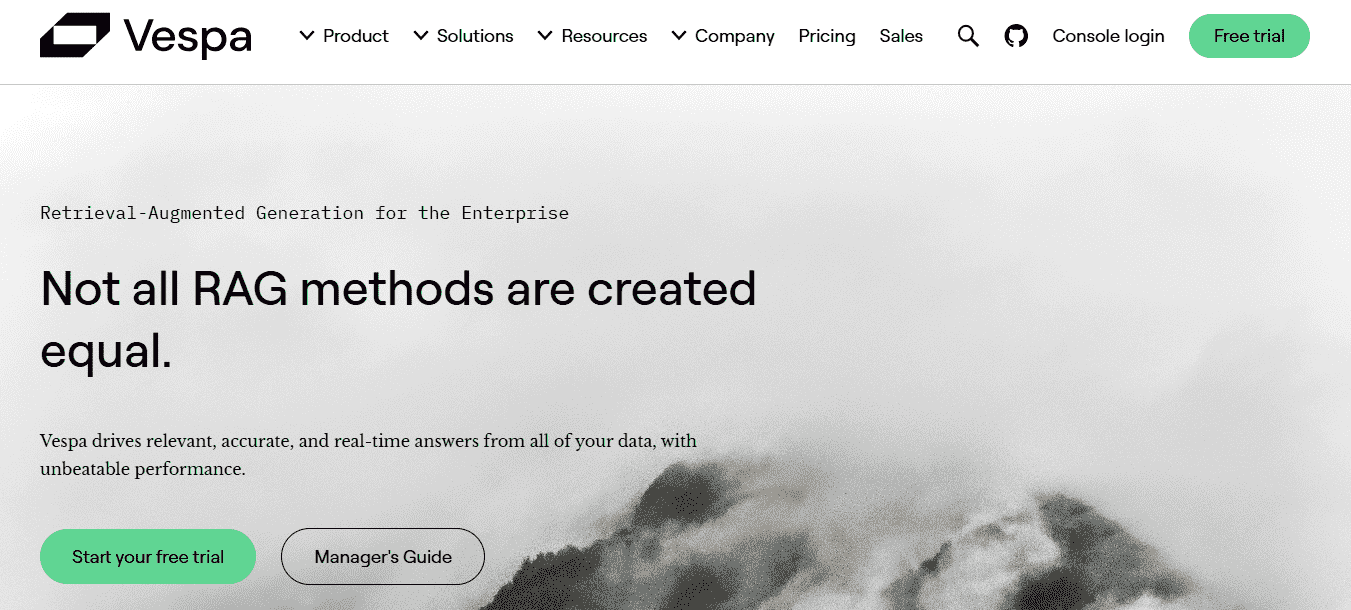Viewport: 1351px width, 610px height.
Task: Open the Resources menu label
Action: (604, 36)
